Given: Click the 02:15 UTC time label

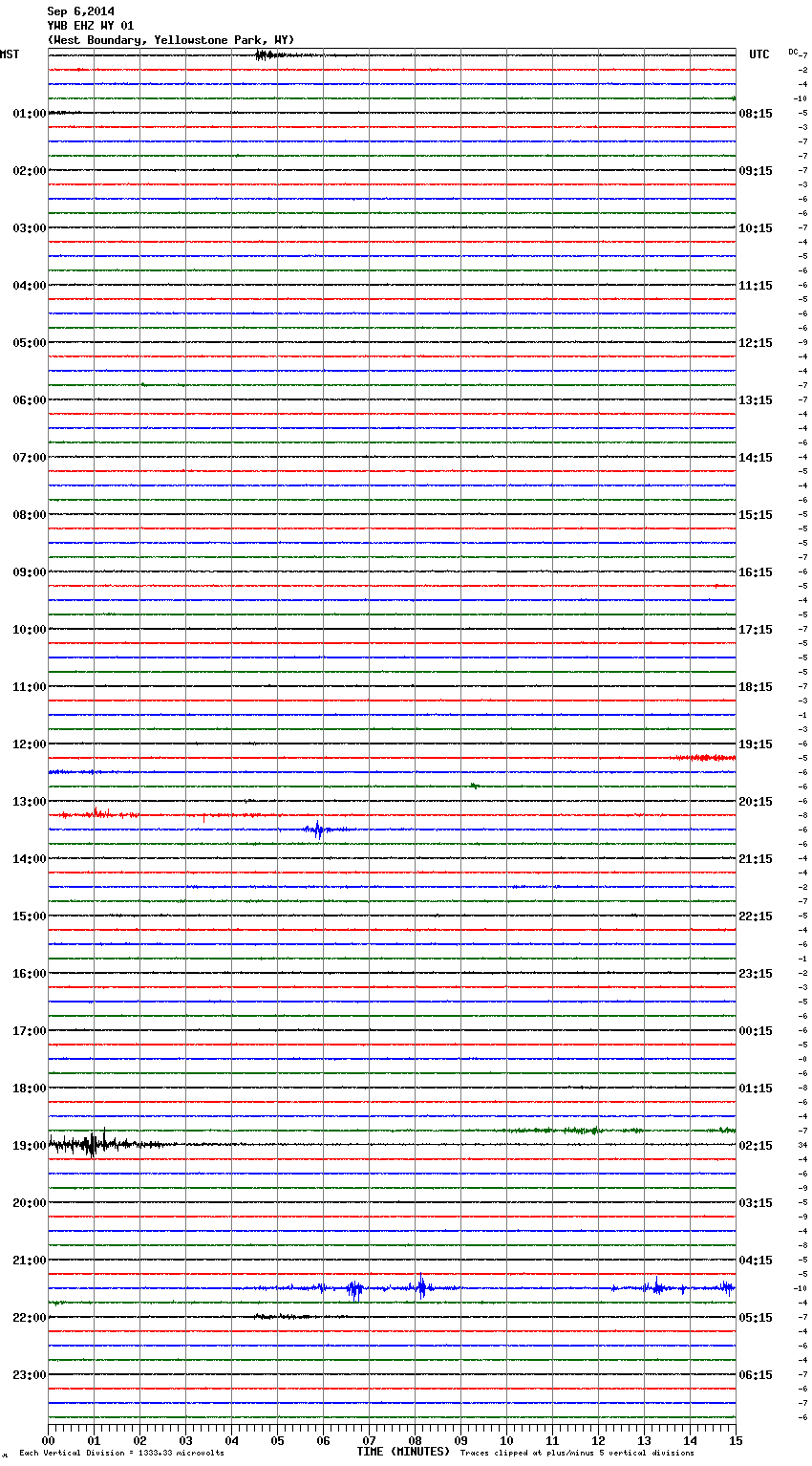Looking at the screenshot, I should click(x=756, y=1146).
